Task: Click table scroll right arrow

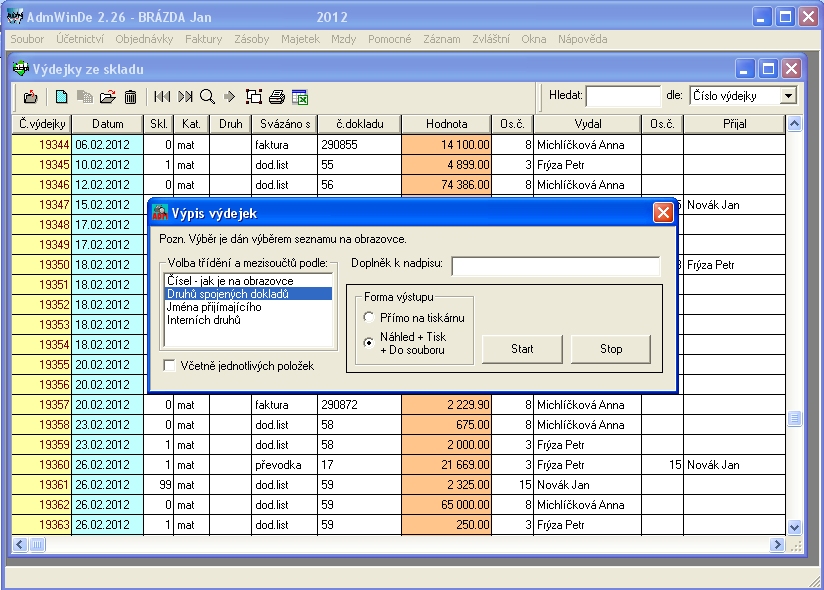Action: (x=777, y=544)
